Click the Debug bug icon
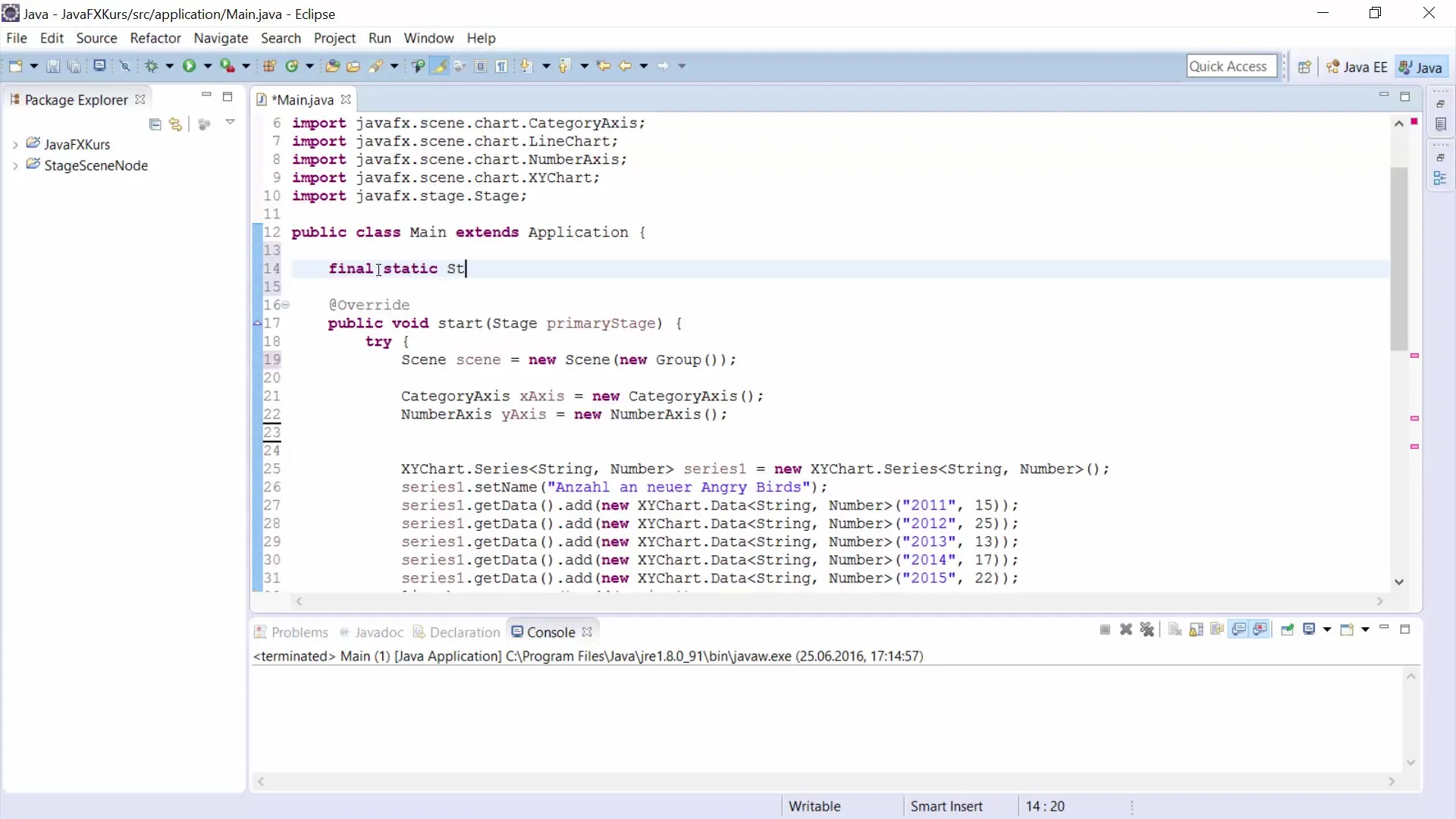The image size is (1456, 819). (x=152, y=66)
